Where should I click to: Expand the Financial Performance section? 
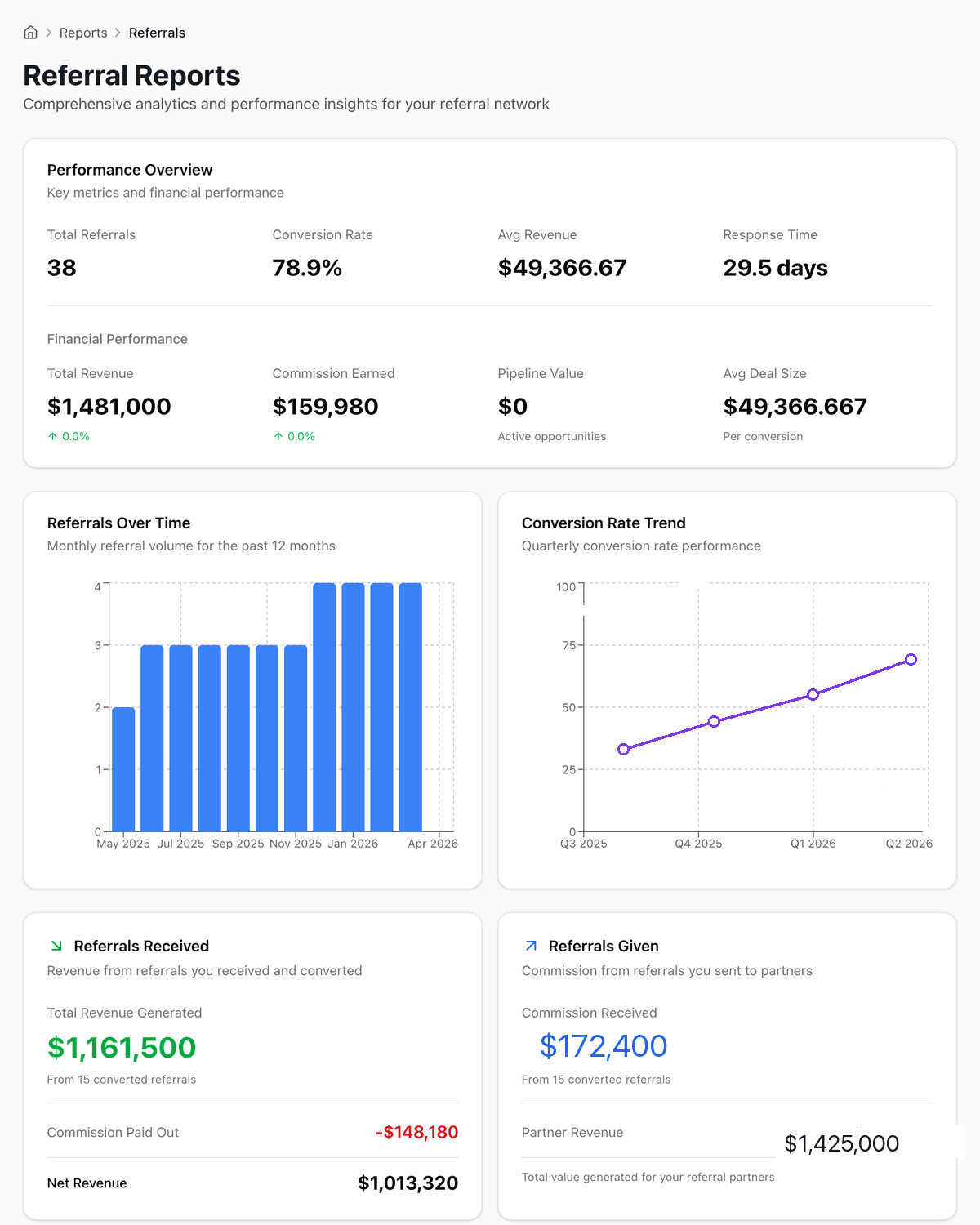tap(118, 339)
